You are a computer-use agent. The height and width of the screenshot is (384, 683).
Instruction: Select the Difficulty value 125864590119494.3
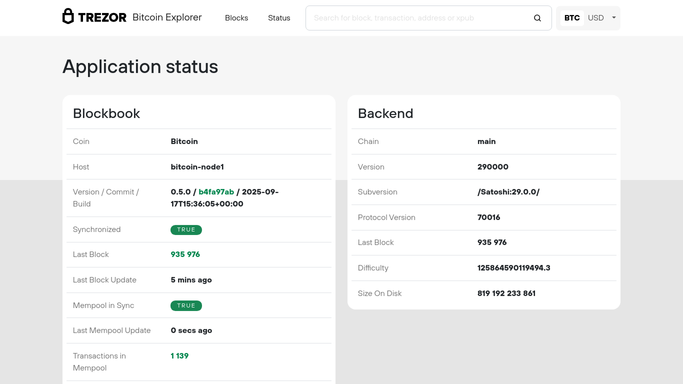tap(514, 268)
